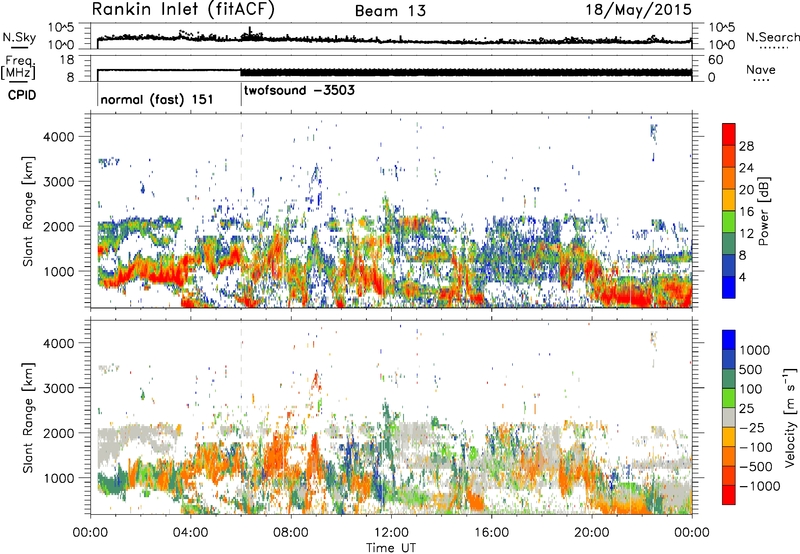The height and width of the screenshot is (554, 800).
Task: Click the 'twofsound -3503' CPID text
Action: coord(299,90)
